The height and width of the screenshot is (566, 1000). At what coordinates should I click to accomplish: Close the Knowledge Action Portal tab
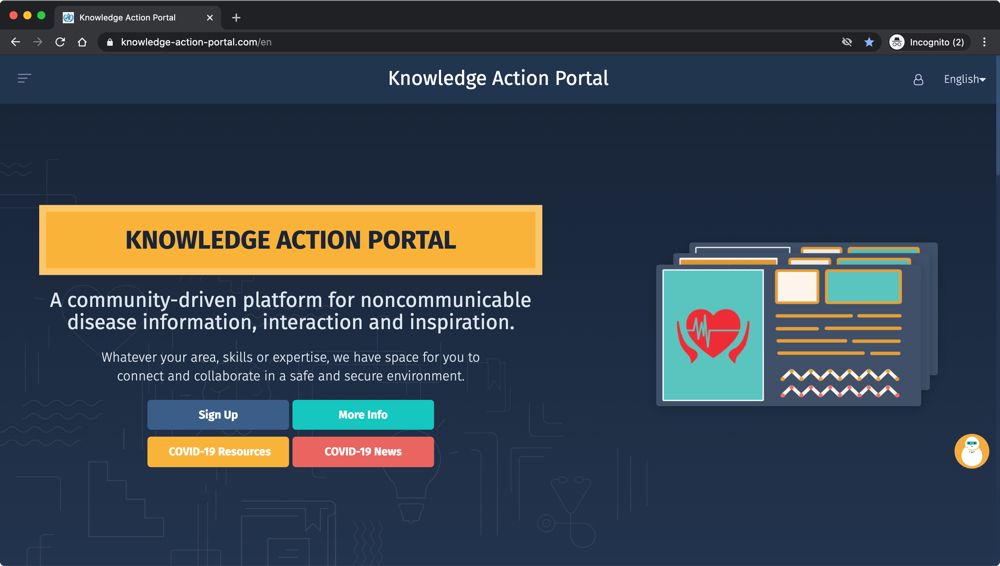click(x=210, y=18)
